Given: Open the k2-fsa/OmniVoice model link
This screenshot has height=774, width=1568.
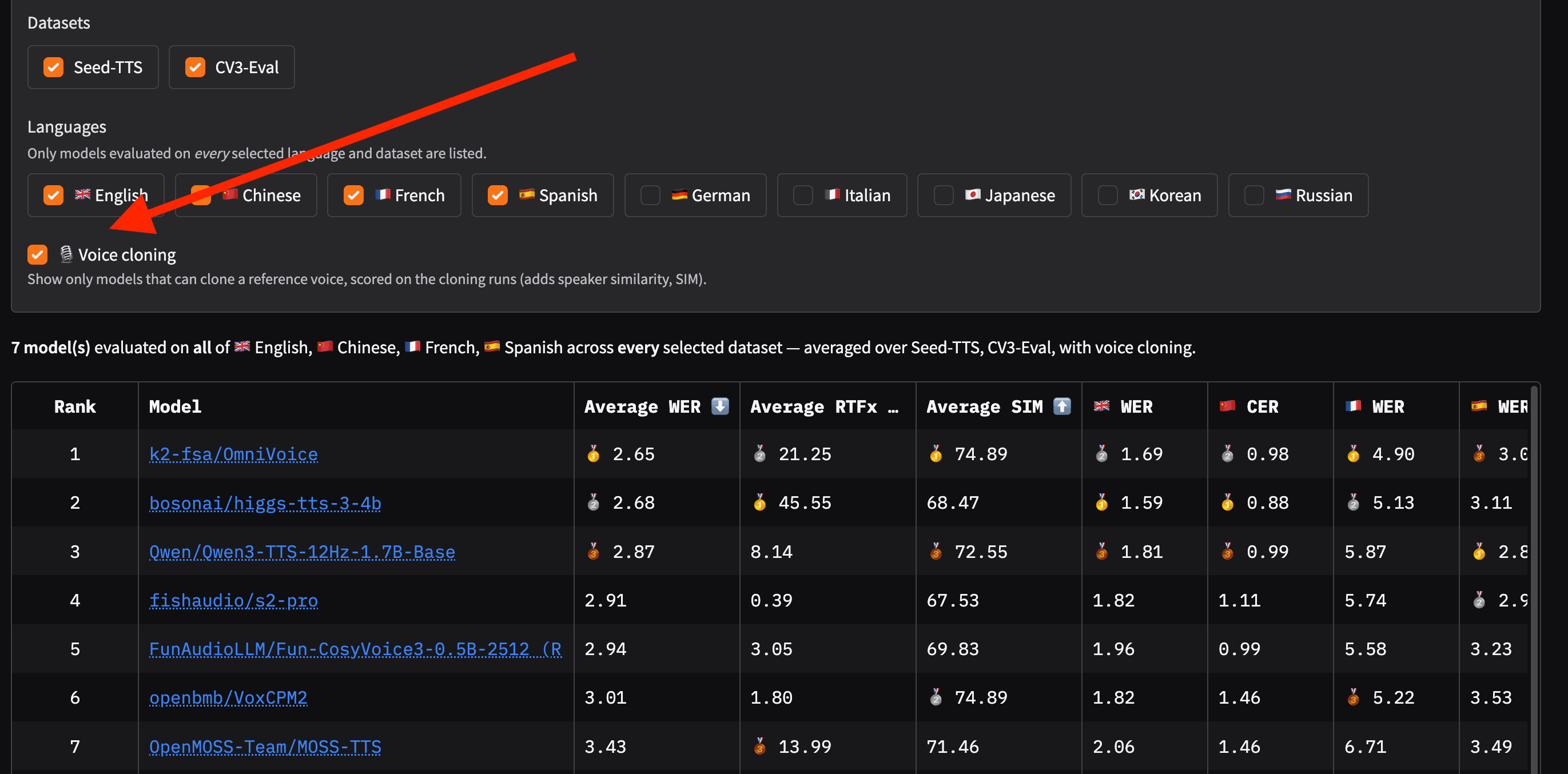Looking at the screenshot, I should (x=234, y=454).
